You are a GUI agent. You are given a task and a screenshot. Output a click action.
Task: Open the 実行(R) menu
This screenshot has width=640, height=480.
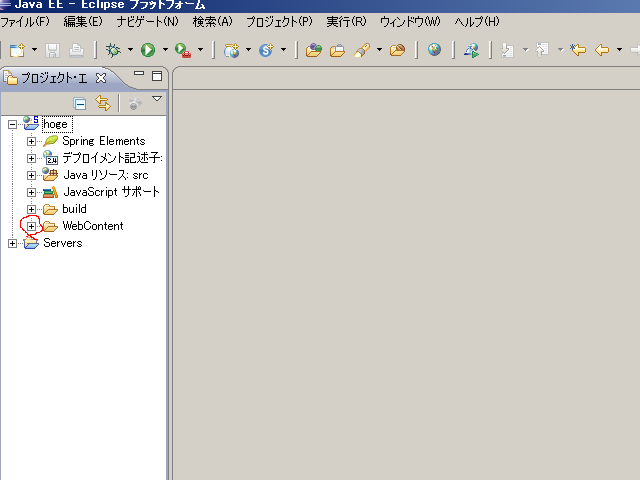pos(346,22)
